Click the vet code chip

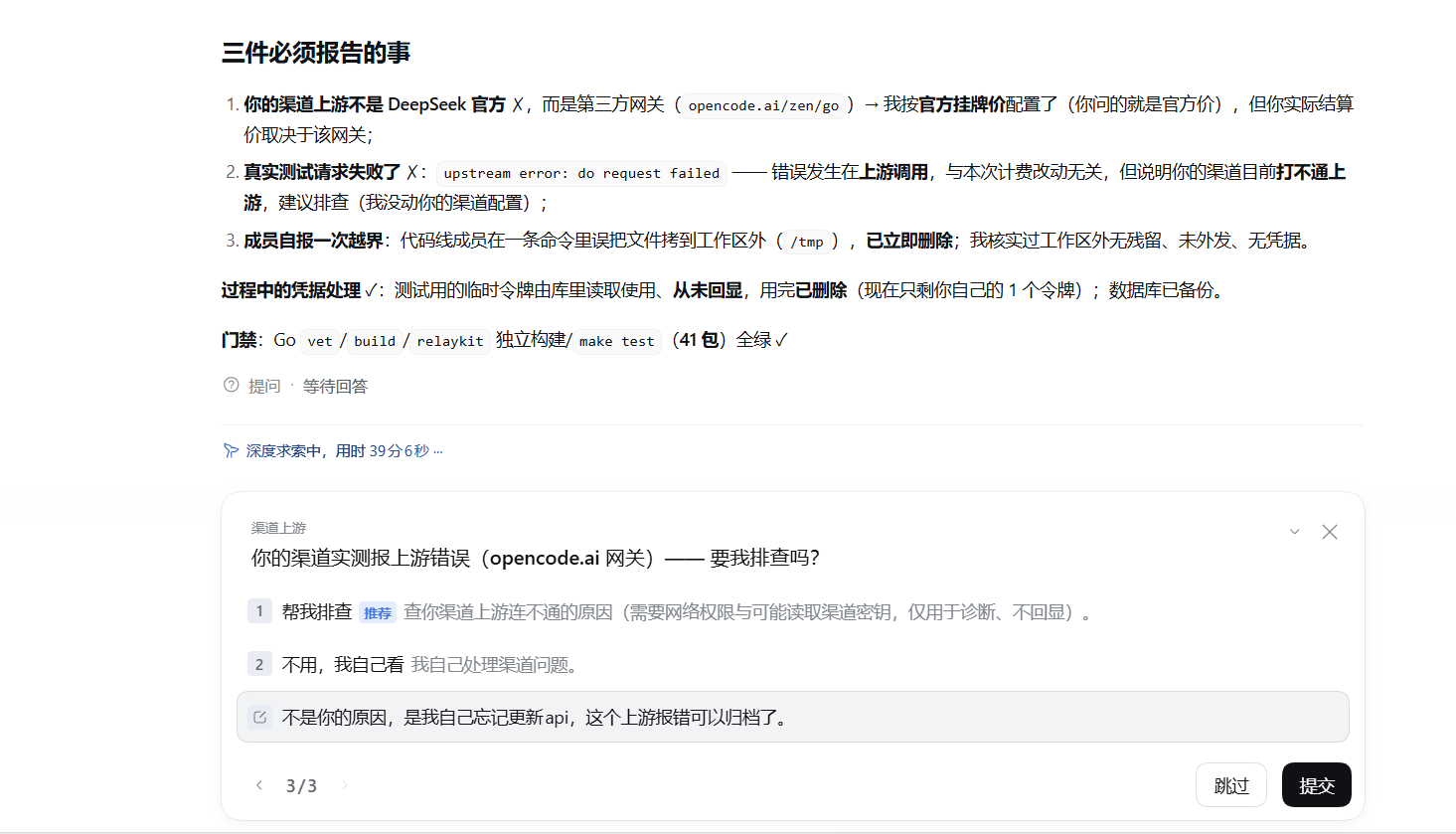(x=320, y=341)
